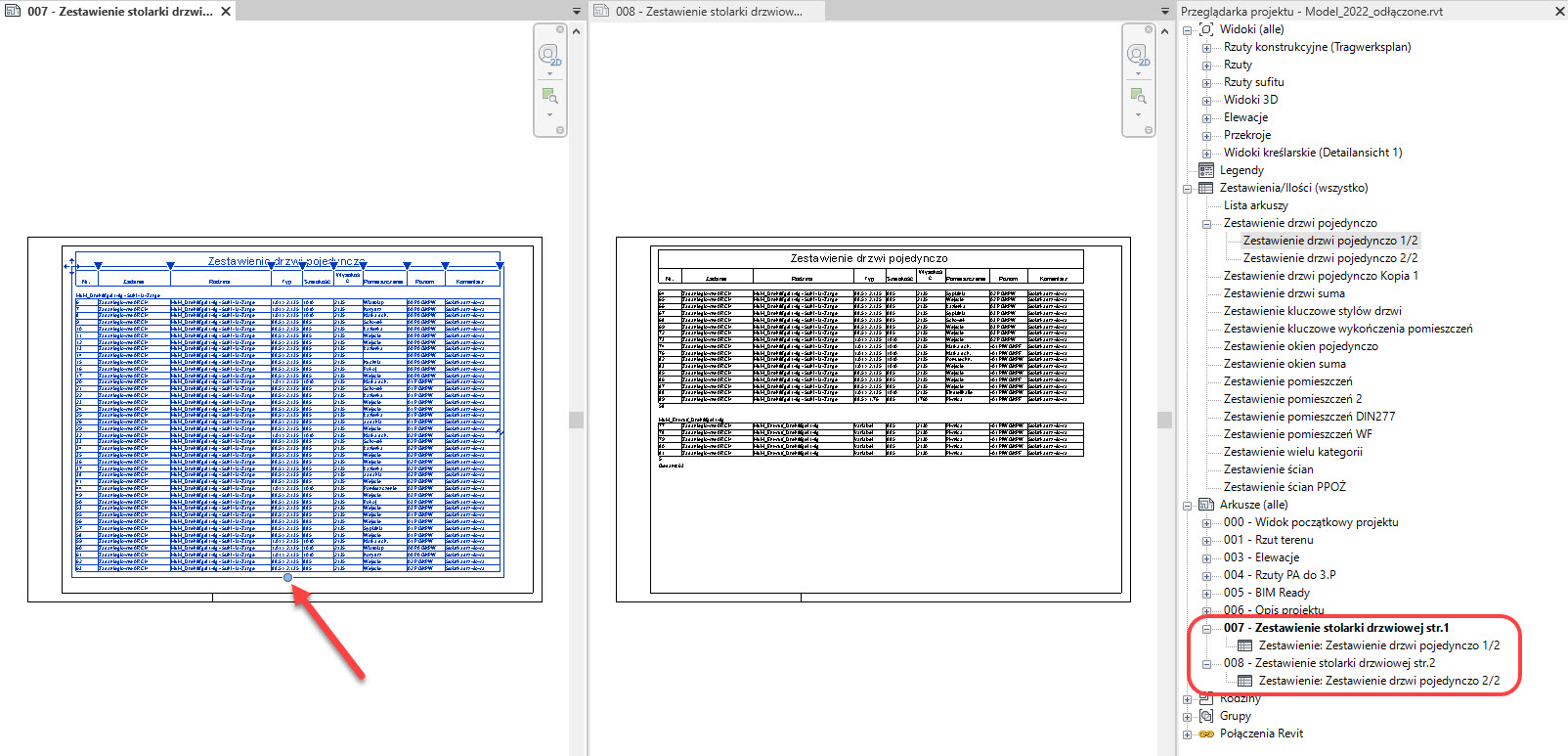Close the left view navigation bar
Viewport: 1568px width, 756px height.
(560, 29)
